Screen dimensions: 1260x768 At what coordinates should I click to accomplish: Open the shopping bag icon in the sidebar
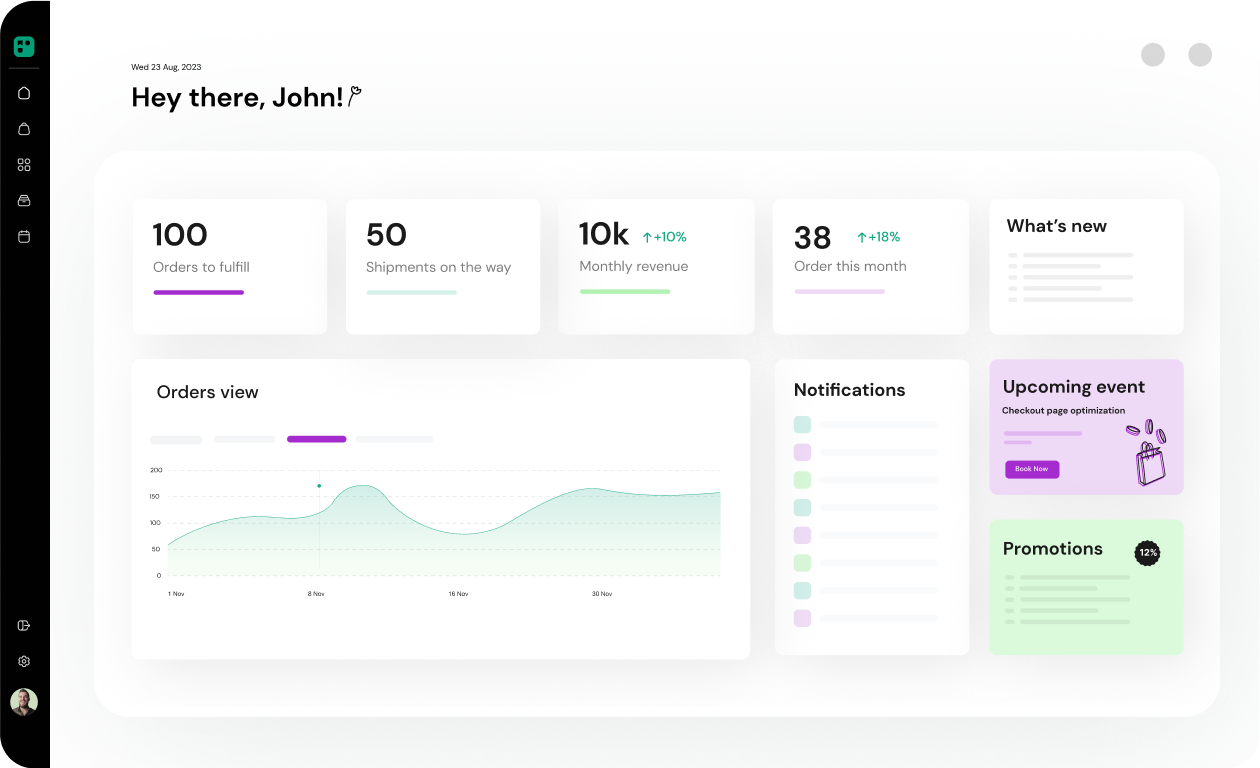tap(24, 129)
